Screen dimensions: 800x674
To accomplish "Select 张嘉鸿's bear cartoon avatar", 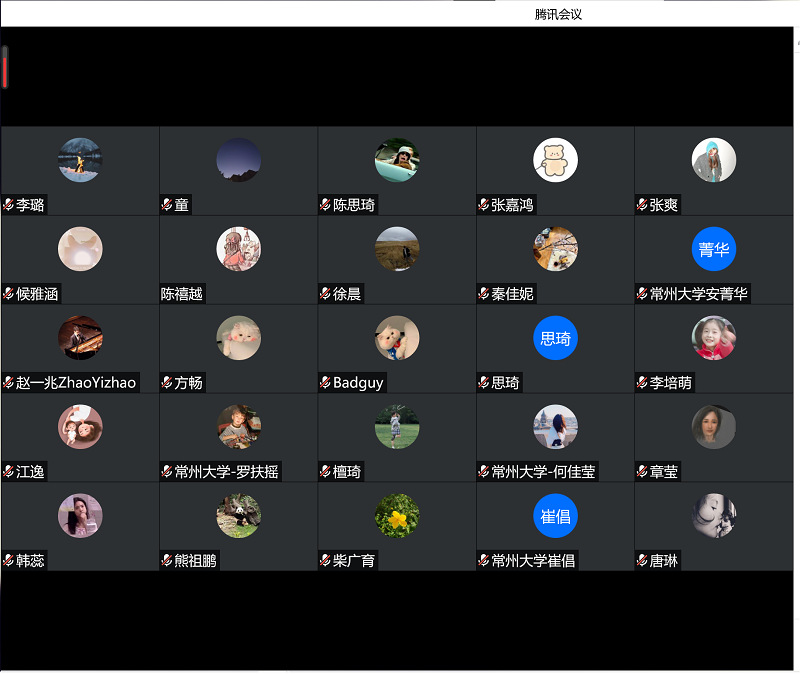I will click(x=556, y=160).
